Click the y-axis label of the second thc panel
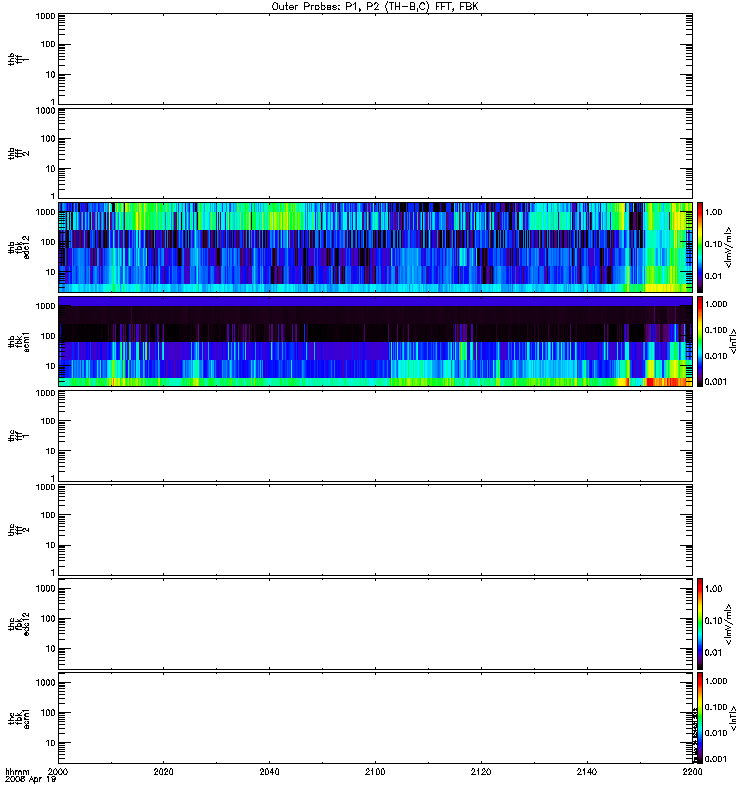The image size is (750, 800). click(x=19, y=530)
